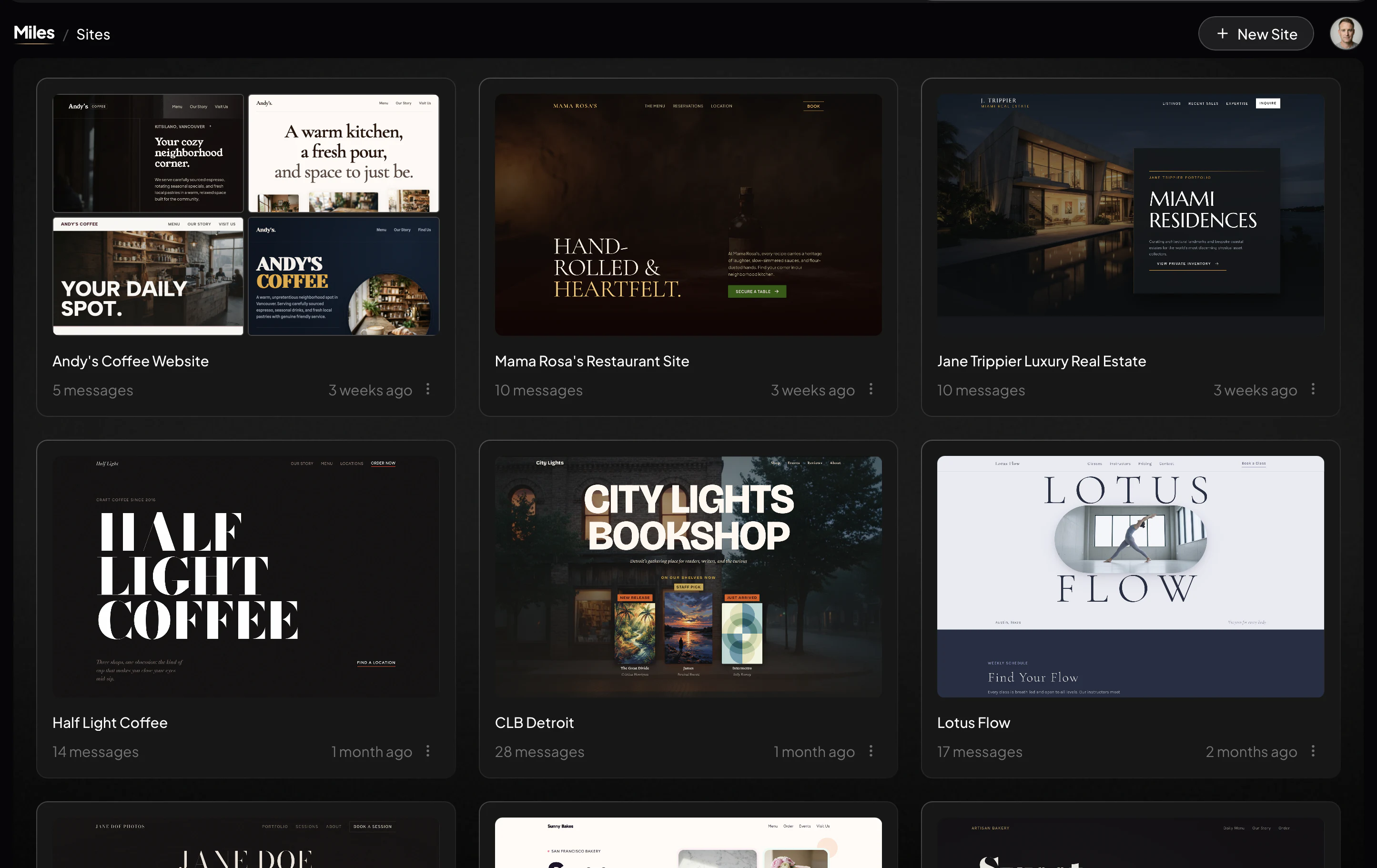Open the navy 'Andy's Coffee' design preview

click(344, 276)
